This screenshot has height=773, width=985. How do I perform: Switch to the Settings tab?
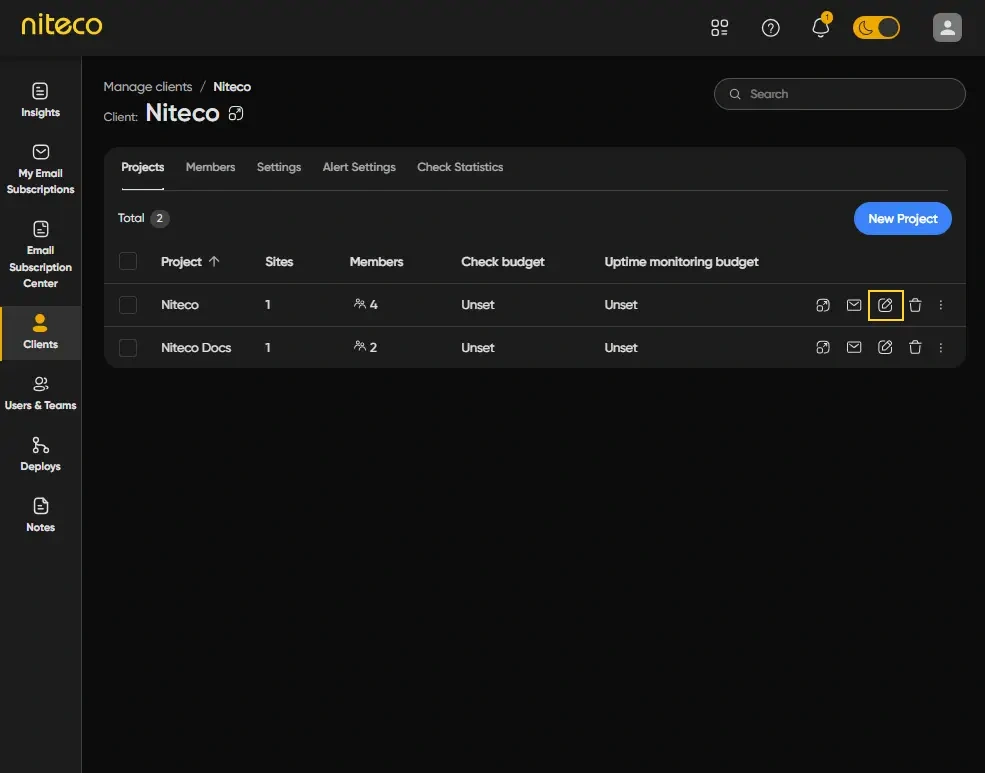point(279,167)
